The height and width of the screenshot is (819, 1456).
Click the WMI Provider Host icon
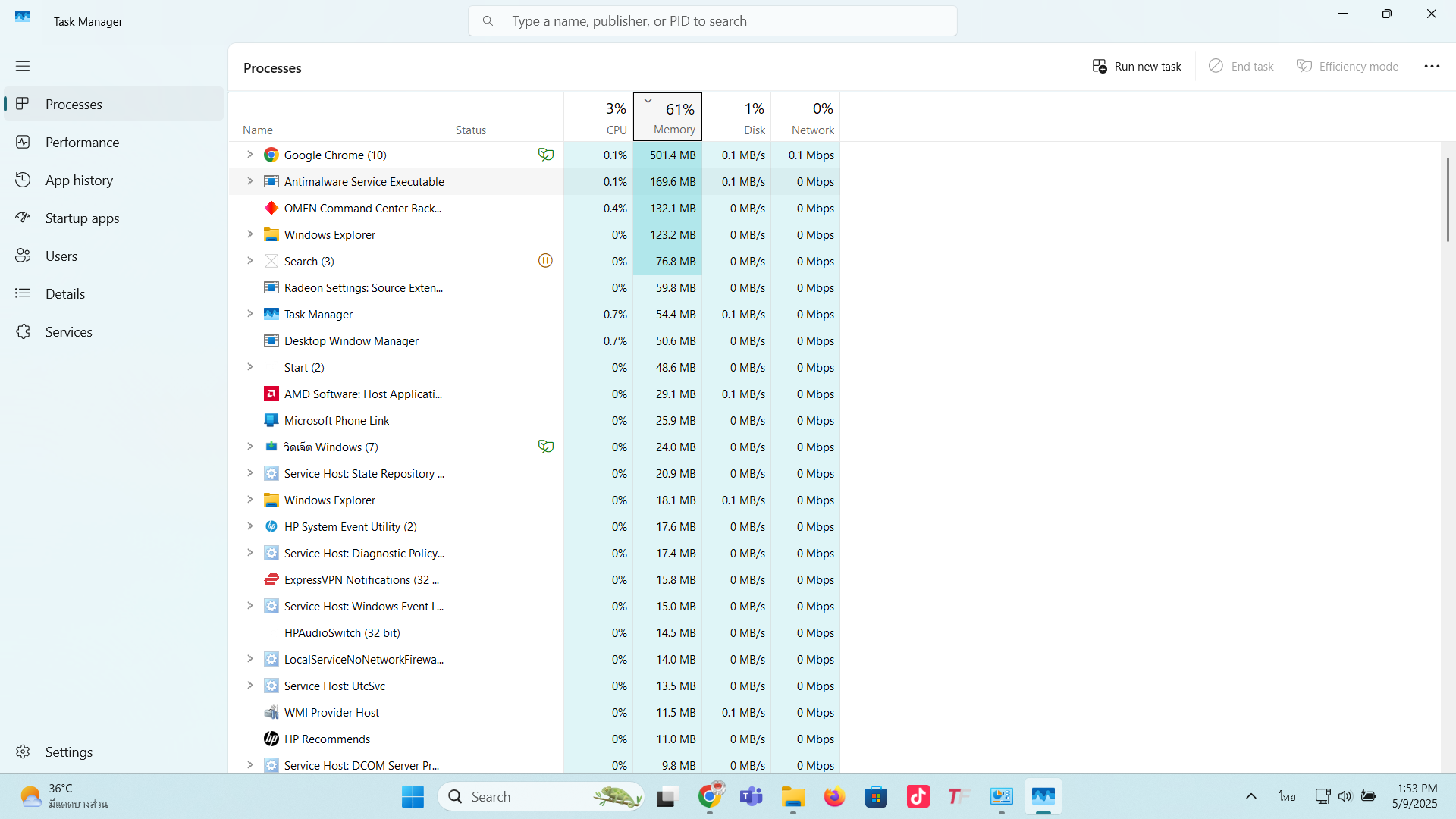(271, 712)
